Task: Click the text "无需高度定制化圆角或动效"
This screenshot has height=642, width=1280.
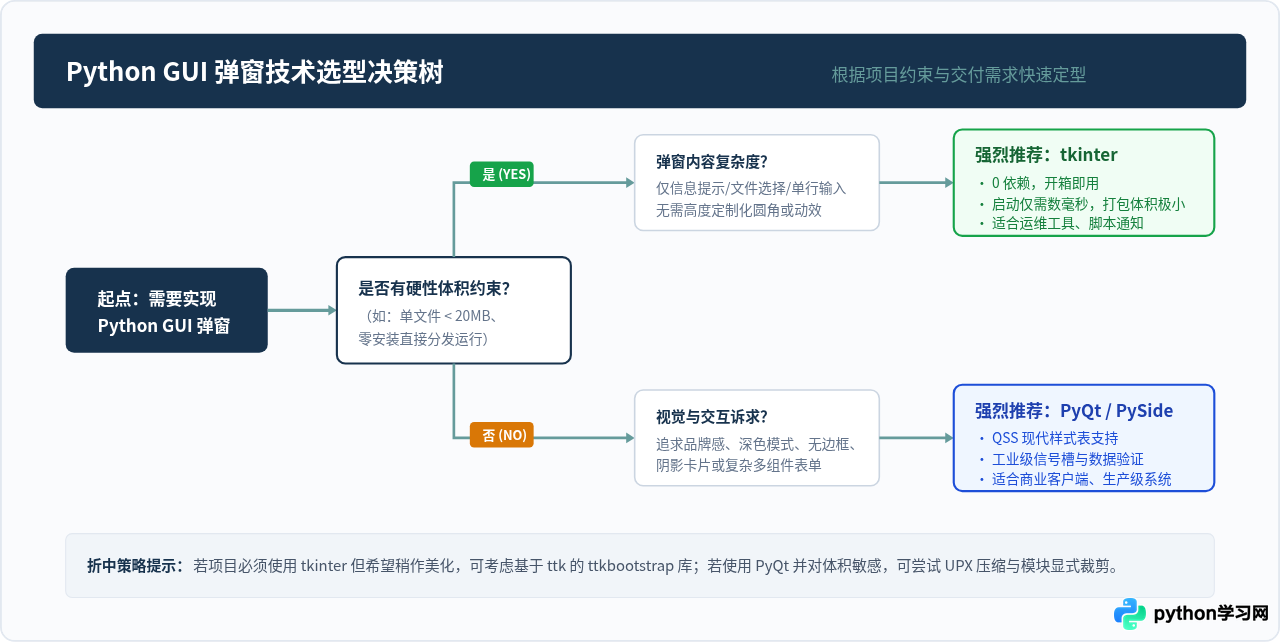Action: coord(739,210)
